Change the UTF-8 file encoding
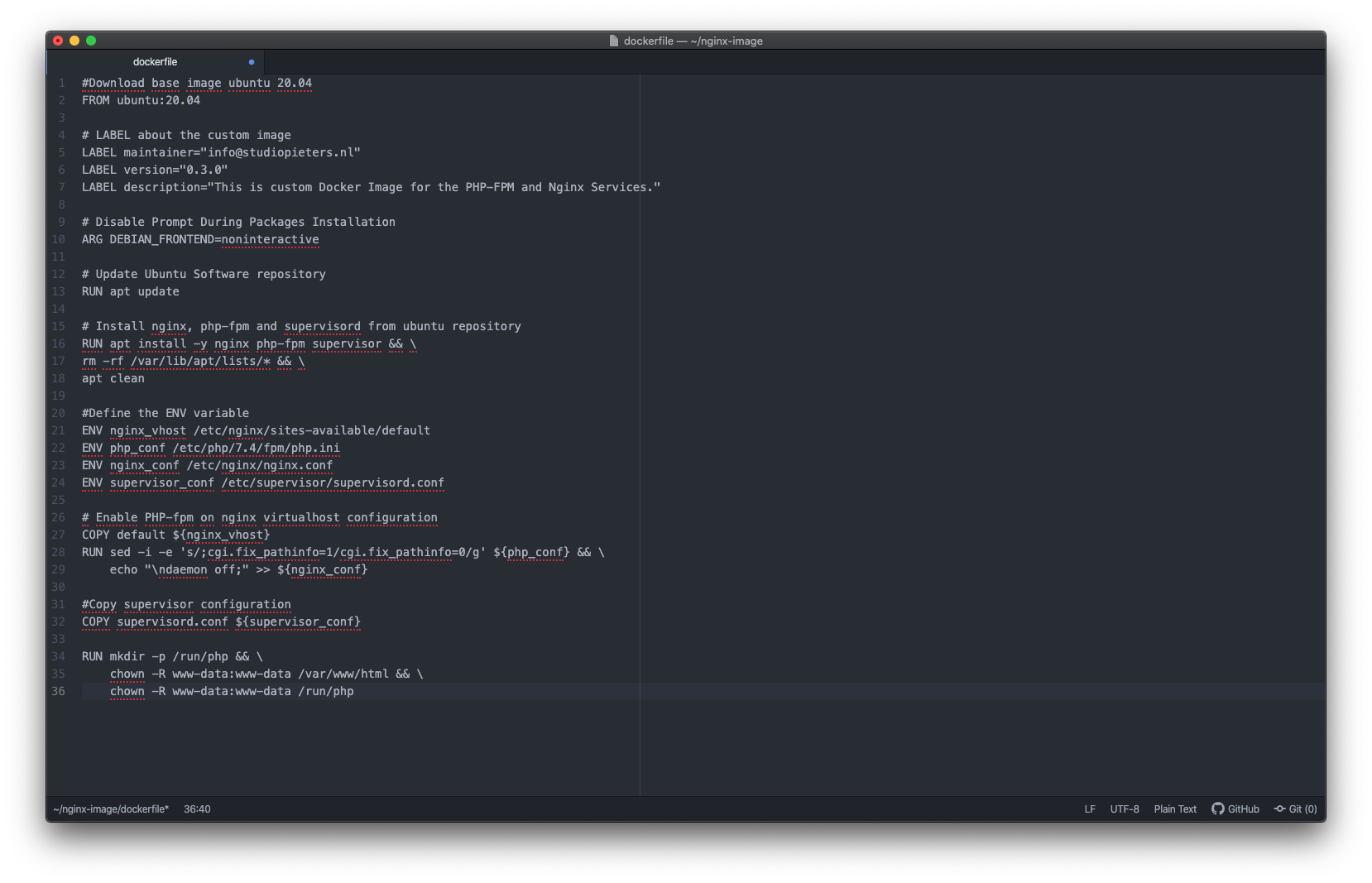Screen dimensions: 1372x883 pyautogui.click(x=1125, y=809)
